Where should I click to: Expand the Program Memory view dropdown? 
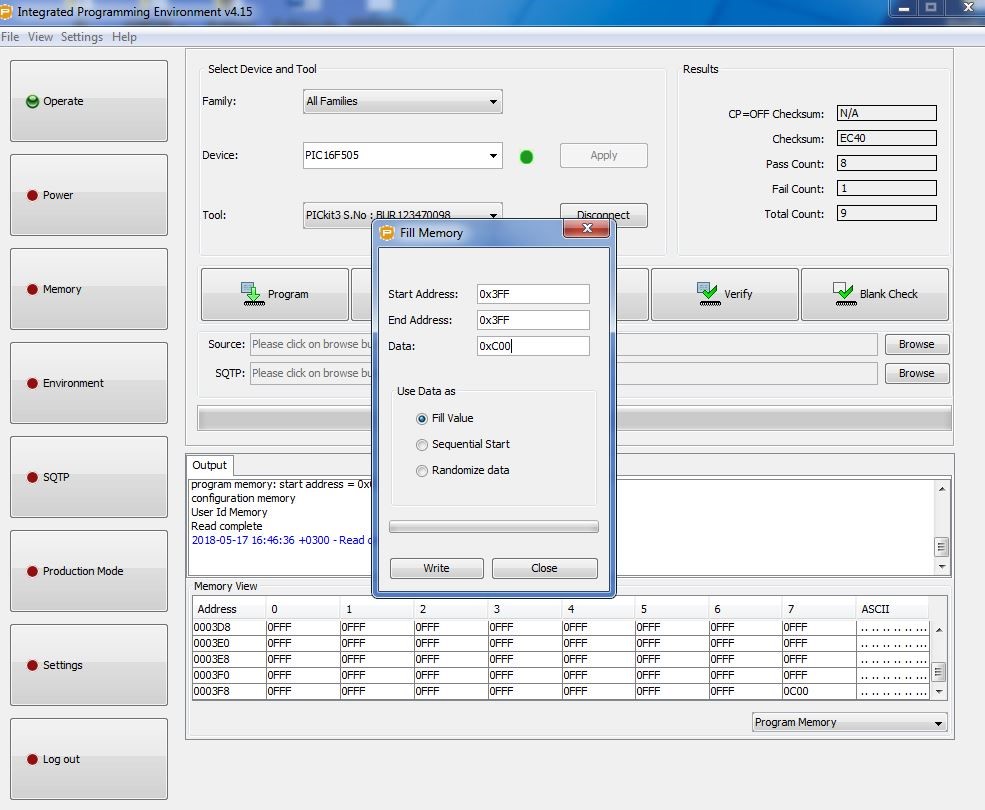937,723
